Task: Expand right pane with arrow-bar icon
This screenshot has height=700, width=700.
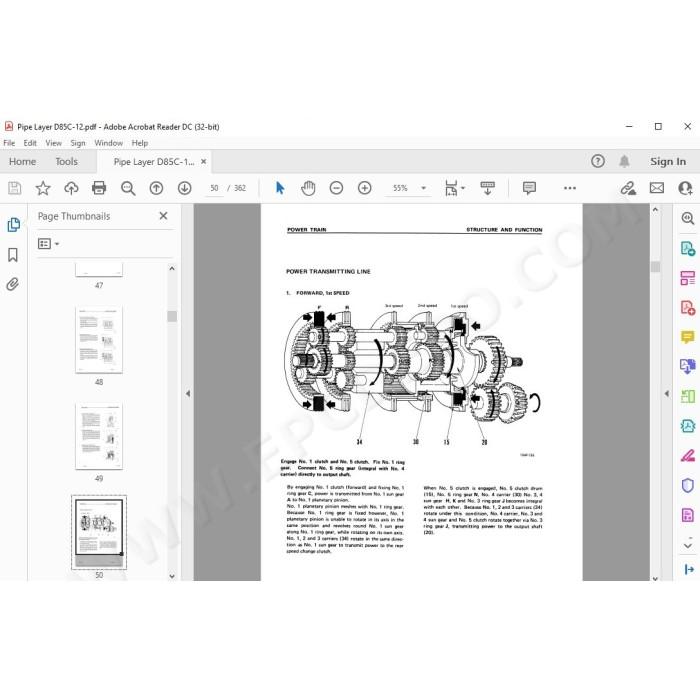Action: pos(689,569)
